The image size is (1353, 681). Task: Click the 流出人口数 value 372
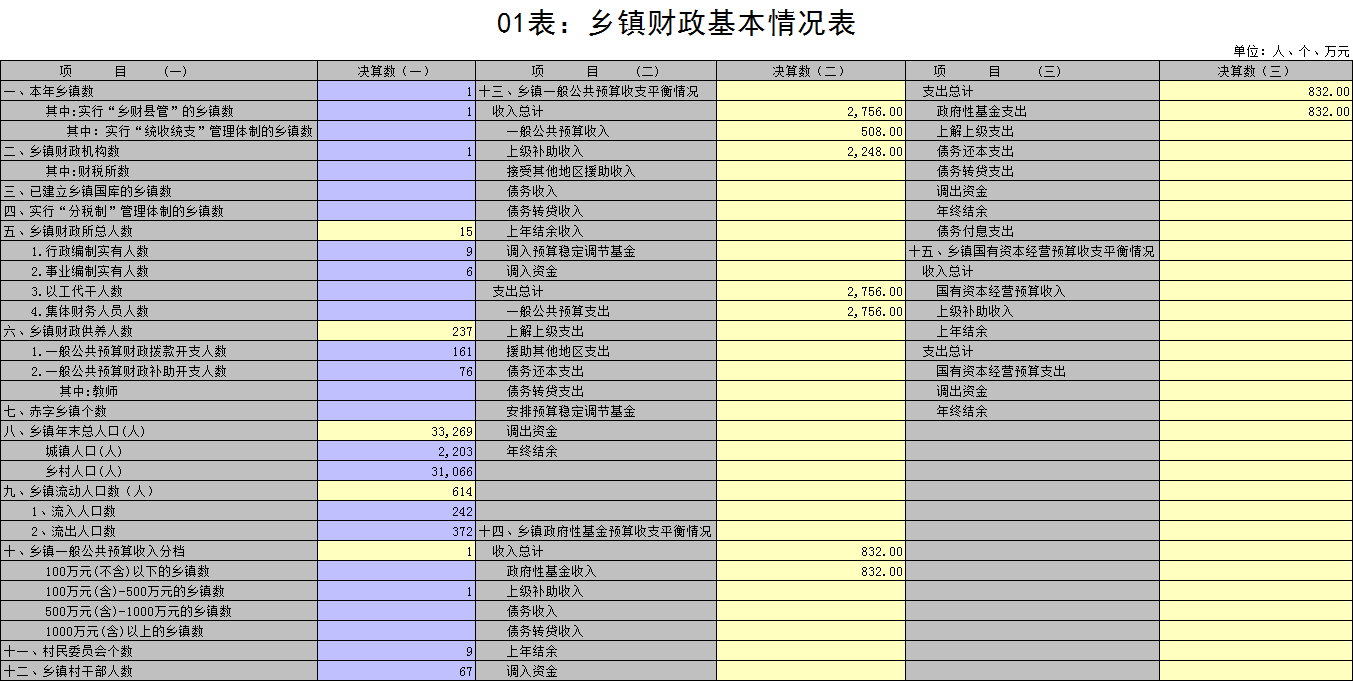(x=397, y=531)
